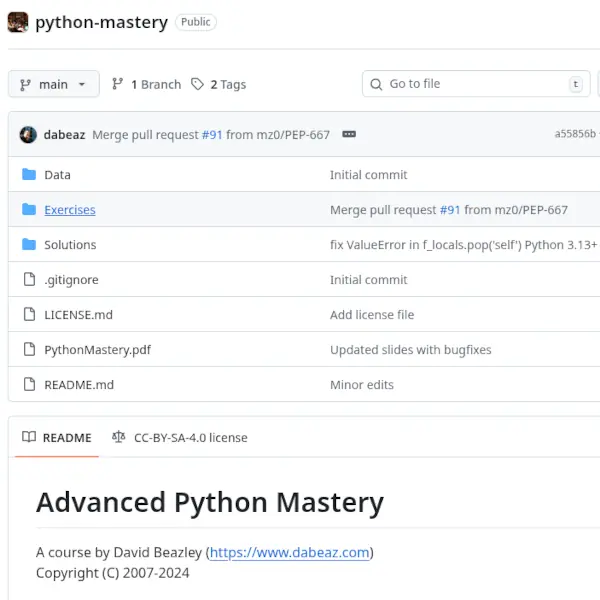Open Updated slides with bugfixes commit message
The image size is (600, 600).
[x=411, y=350]
